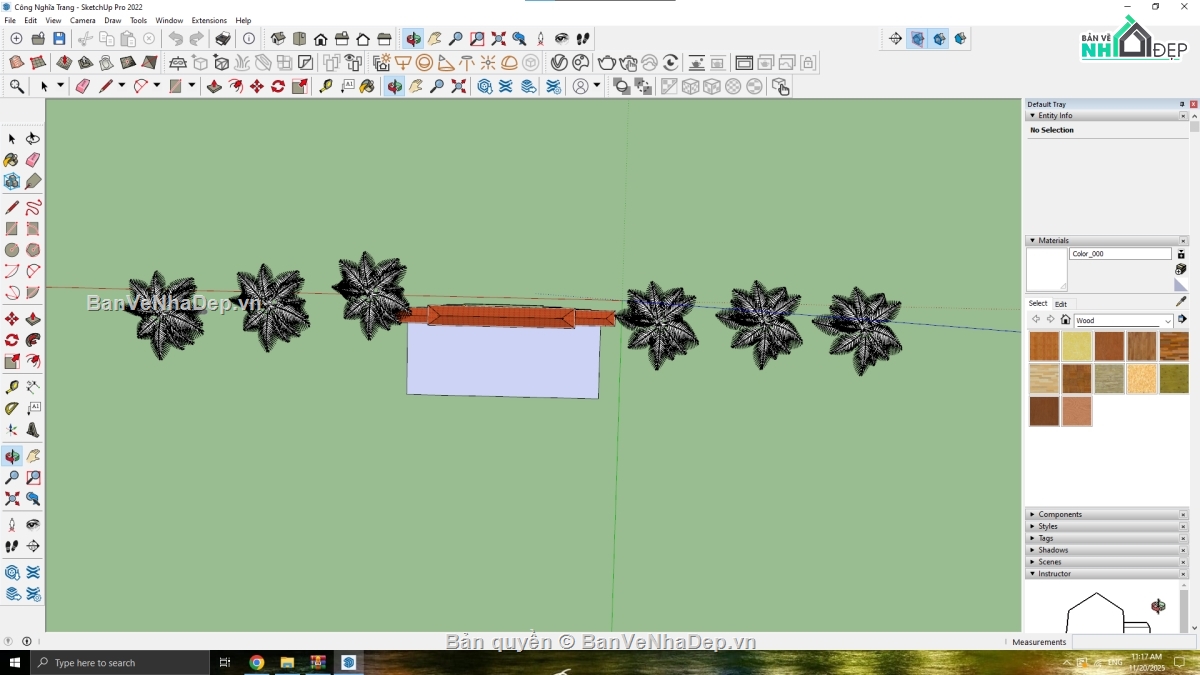Click the Materials home icon
1200x675 pixels.
point(1065,320)
